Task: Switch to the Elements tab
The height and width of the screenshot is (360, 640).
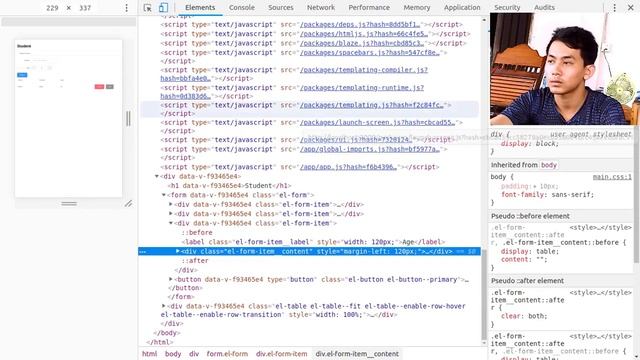Action: pos(200,8)
